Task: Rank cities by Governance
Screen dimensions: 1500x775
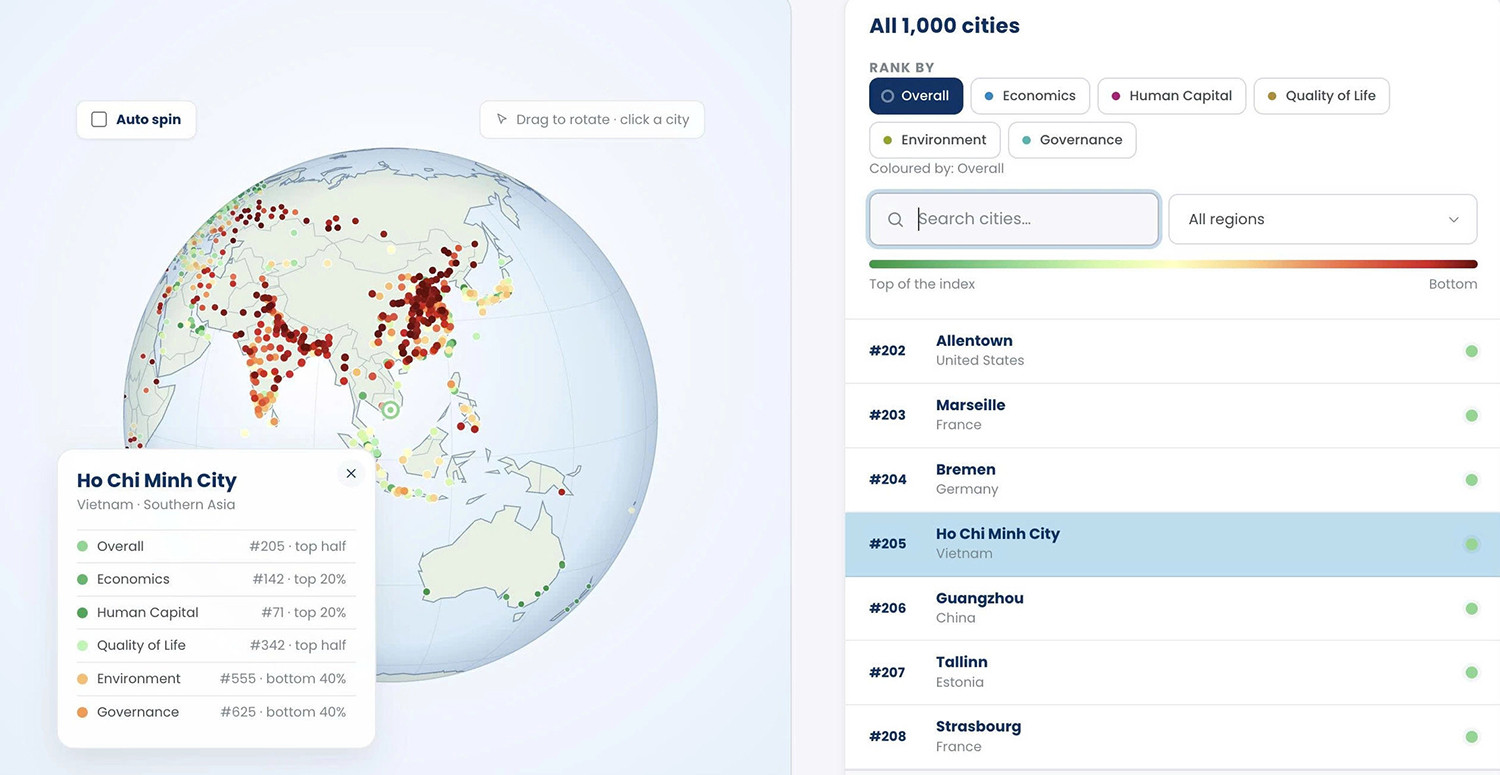Action: [x=1072, y=140]
